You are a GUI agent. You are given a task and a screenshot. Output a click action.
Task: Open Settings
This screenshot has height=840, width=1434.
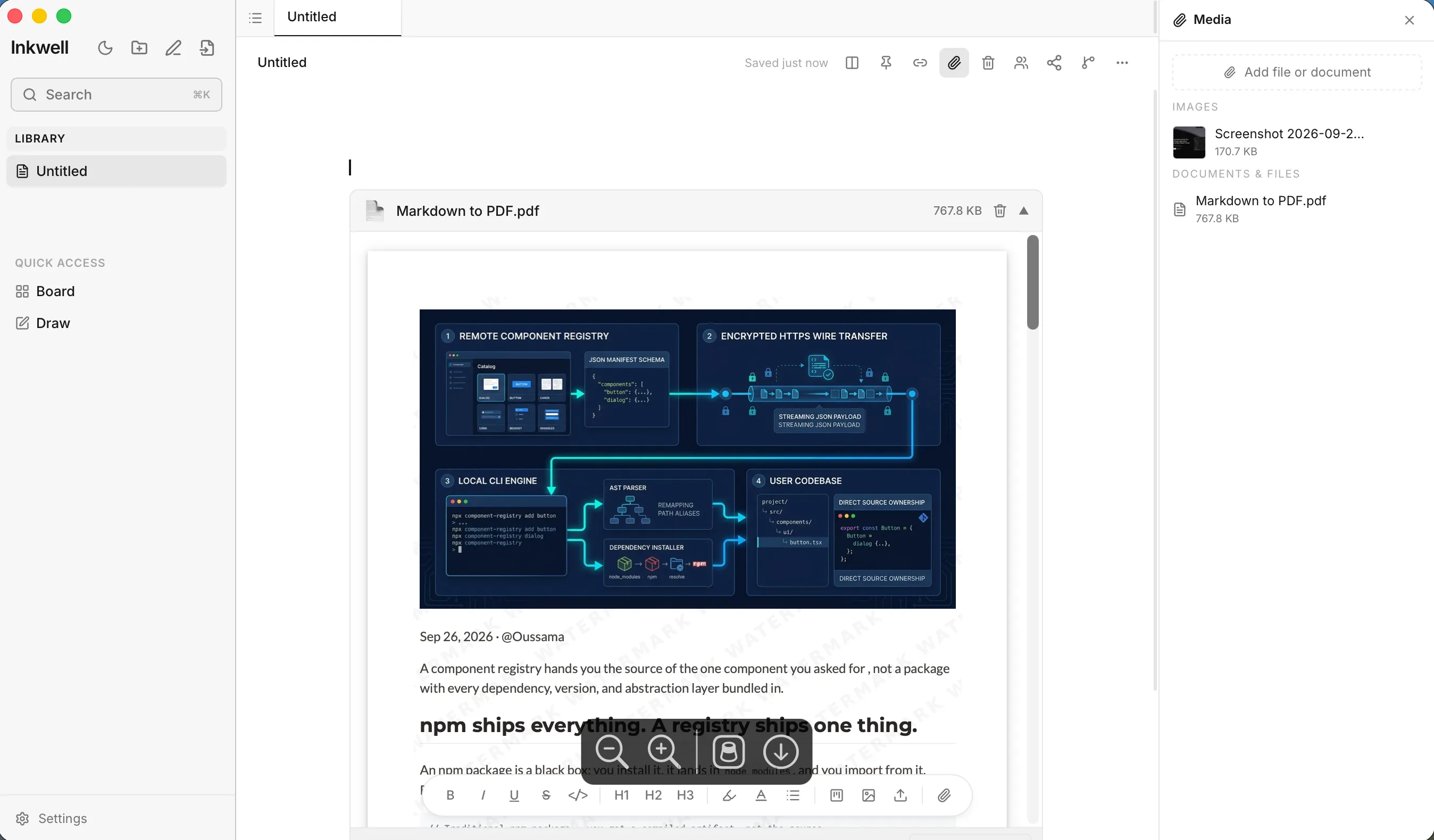coord(51,818)
